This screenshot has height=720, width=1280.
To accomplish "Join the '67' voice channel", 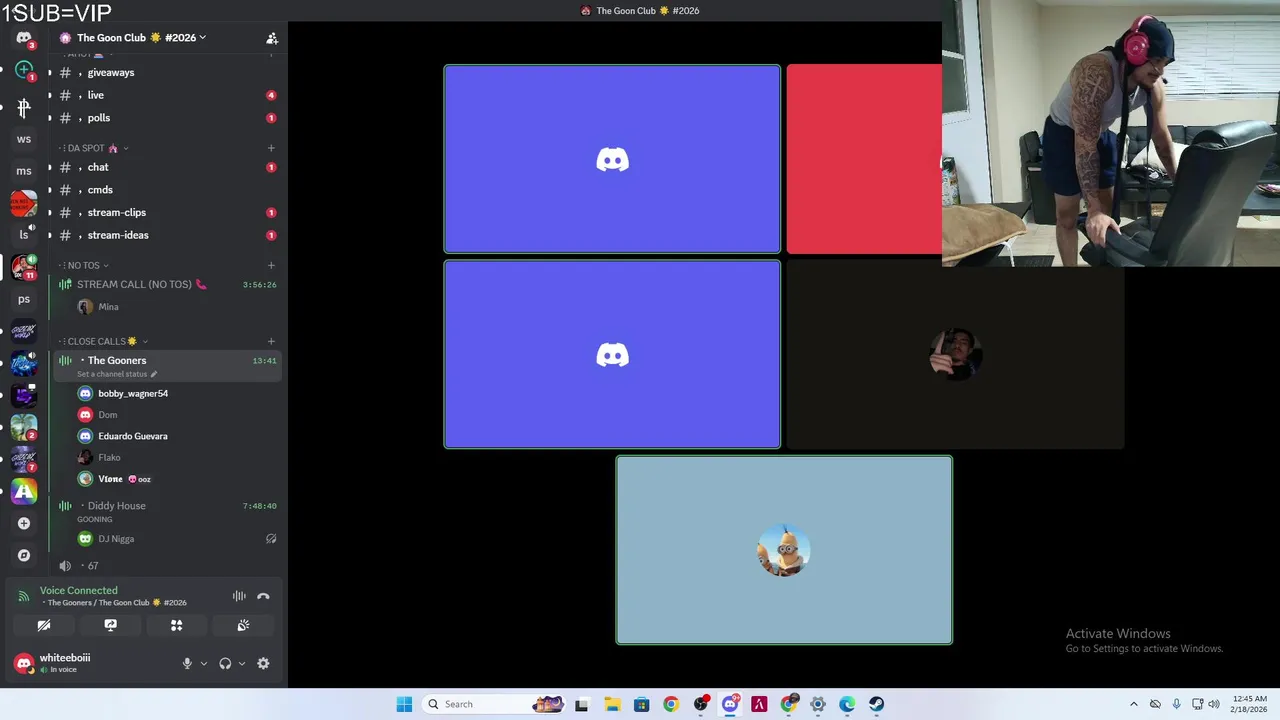I will pos(167,566).
